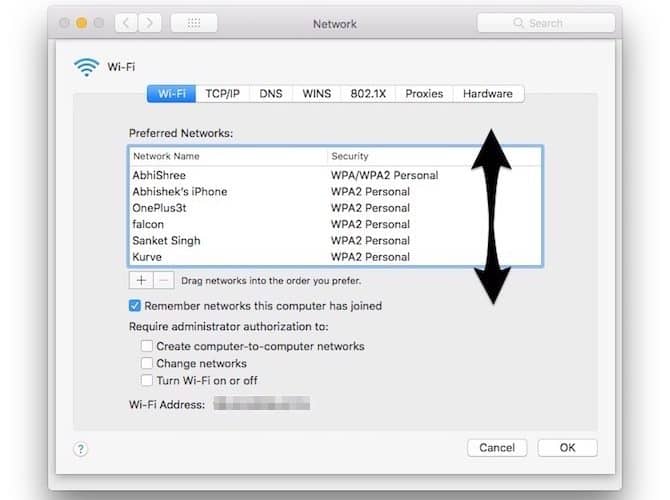Click the help question mark button
Viewport: 670px width, 500px height.
(x=80, y=449)
